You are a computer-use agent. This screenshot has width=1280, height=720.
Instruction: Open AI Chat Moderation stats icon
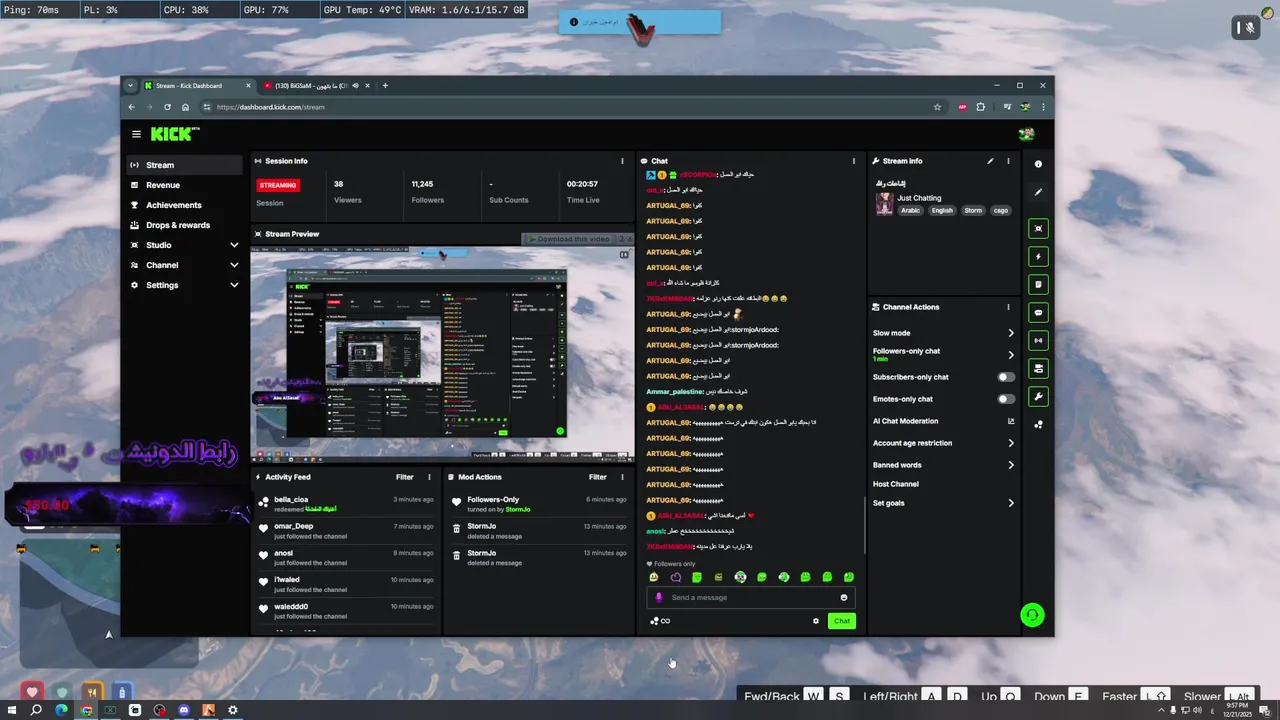[1011, 421]
